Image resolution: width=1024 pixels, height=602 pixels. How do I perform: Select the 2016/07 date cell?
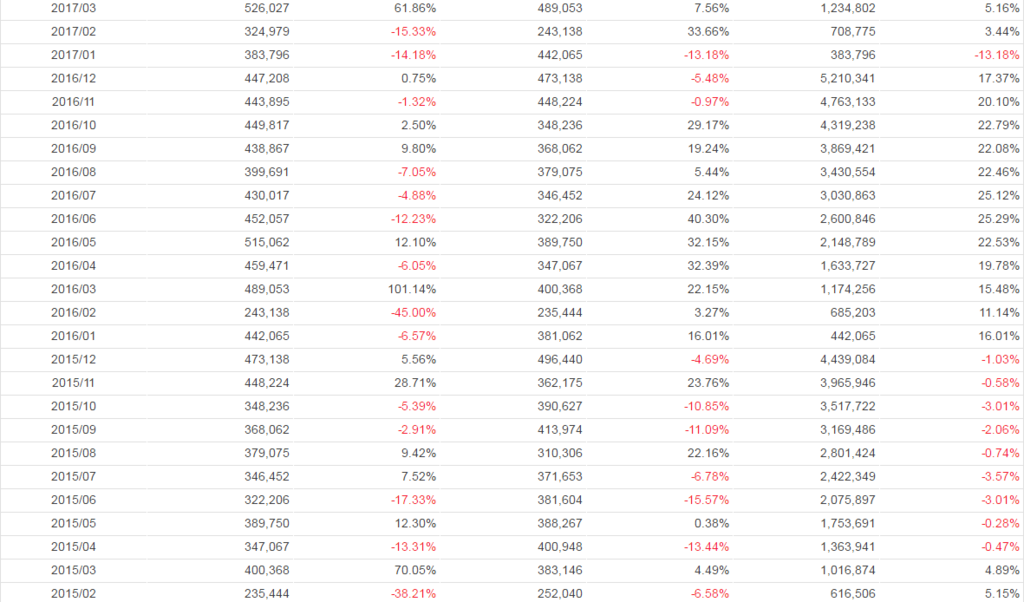[72, 195]
